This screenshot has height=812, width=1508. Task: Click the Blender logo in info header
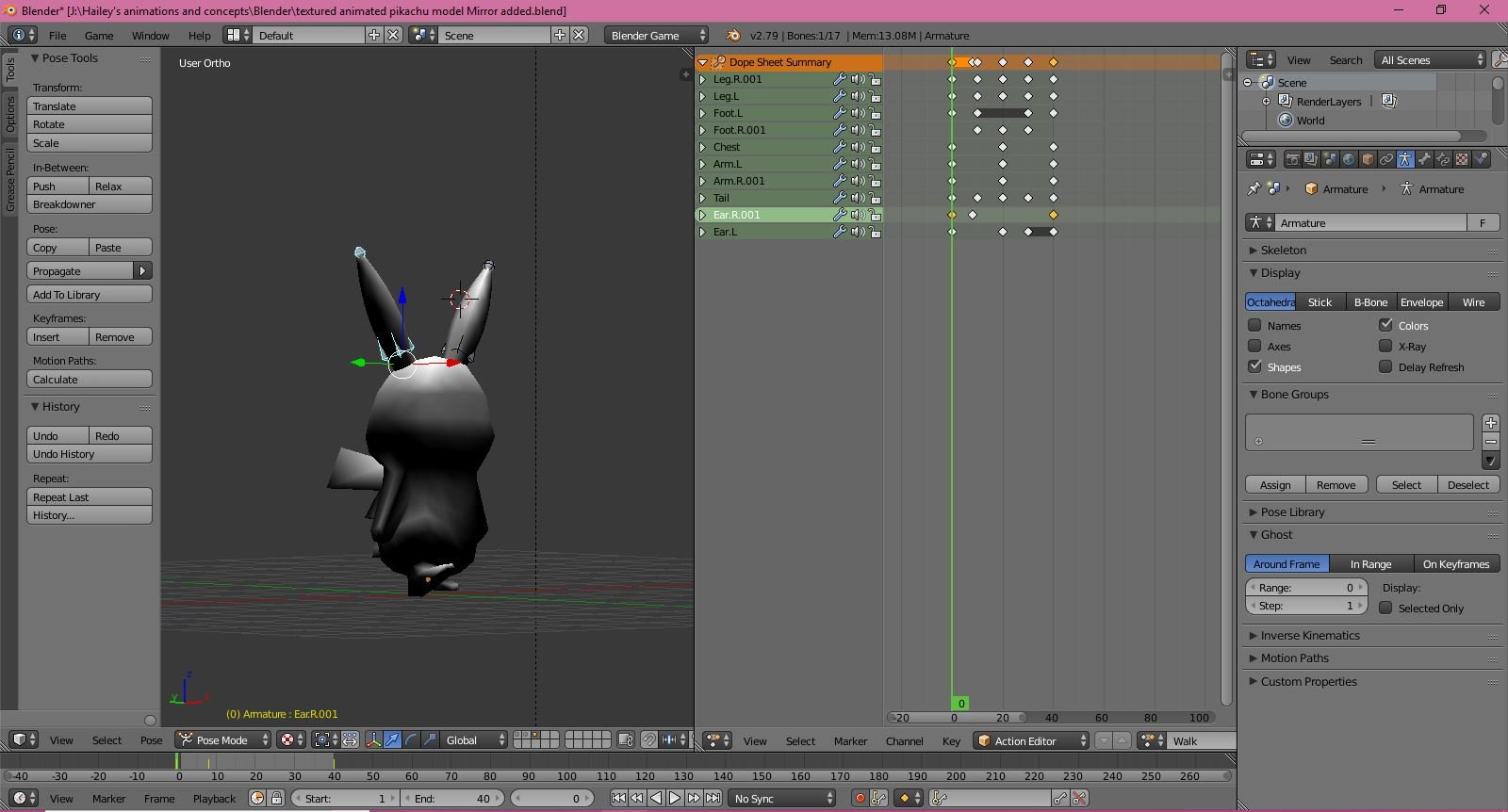coord(733,35)
